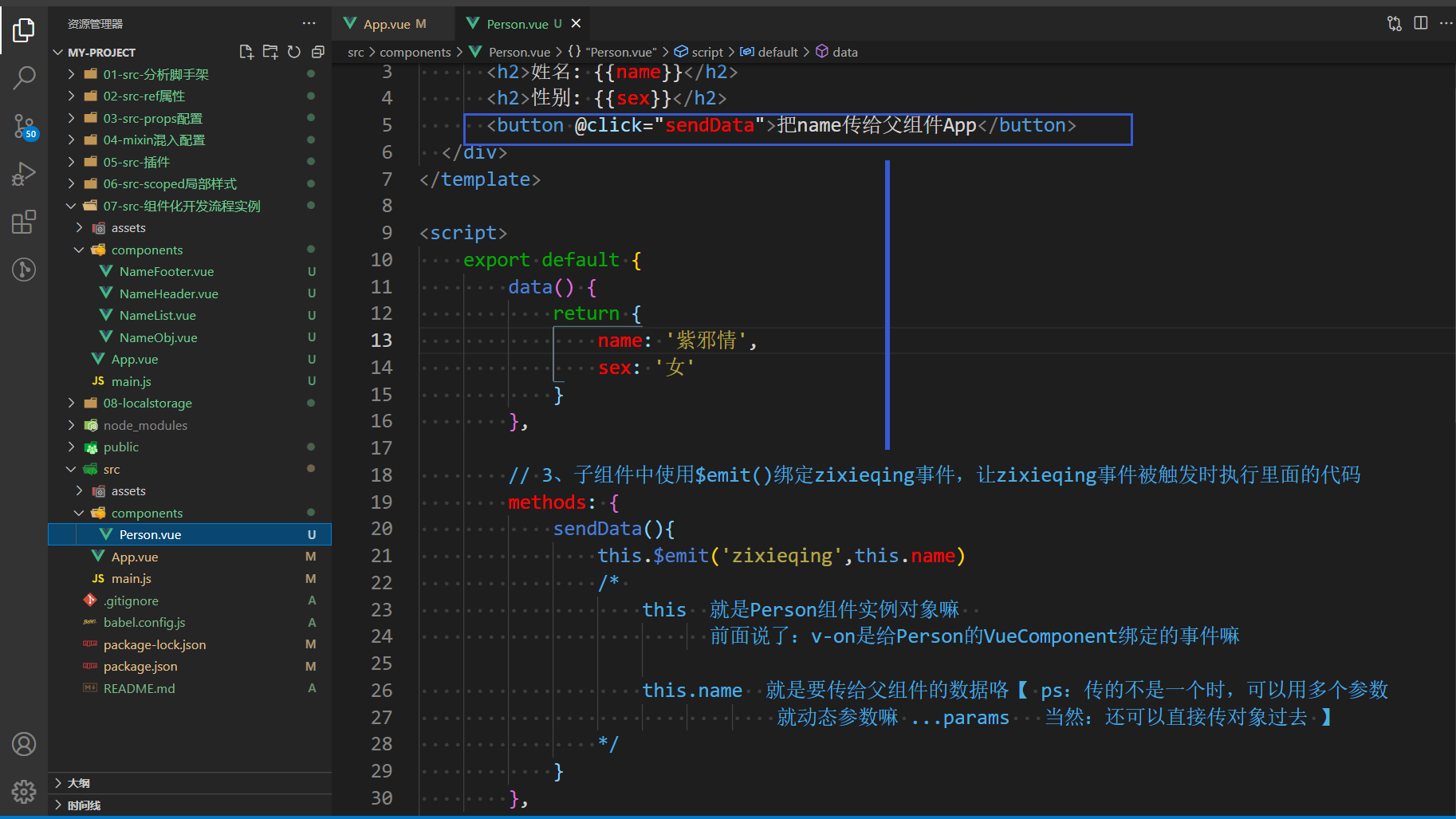Expand the public folder

pyautogui.click(x=190, y=447)
